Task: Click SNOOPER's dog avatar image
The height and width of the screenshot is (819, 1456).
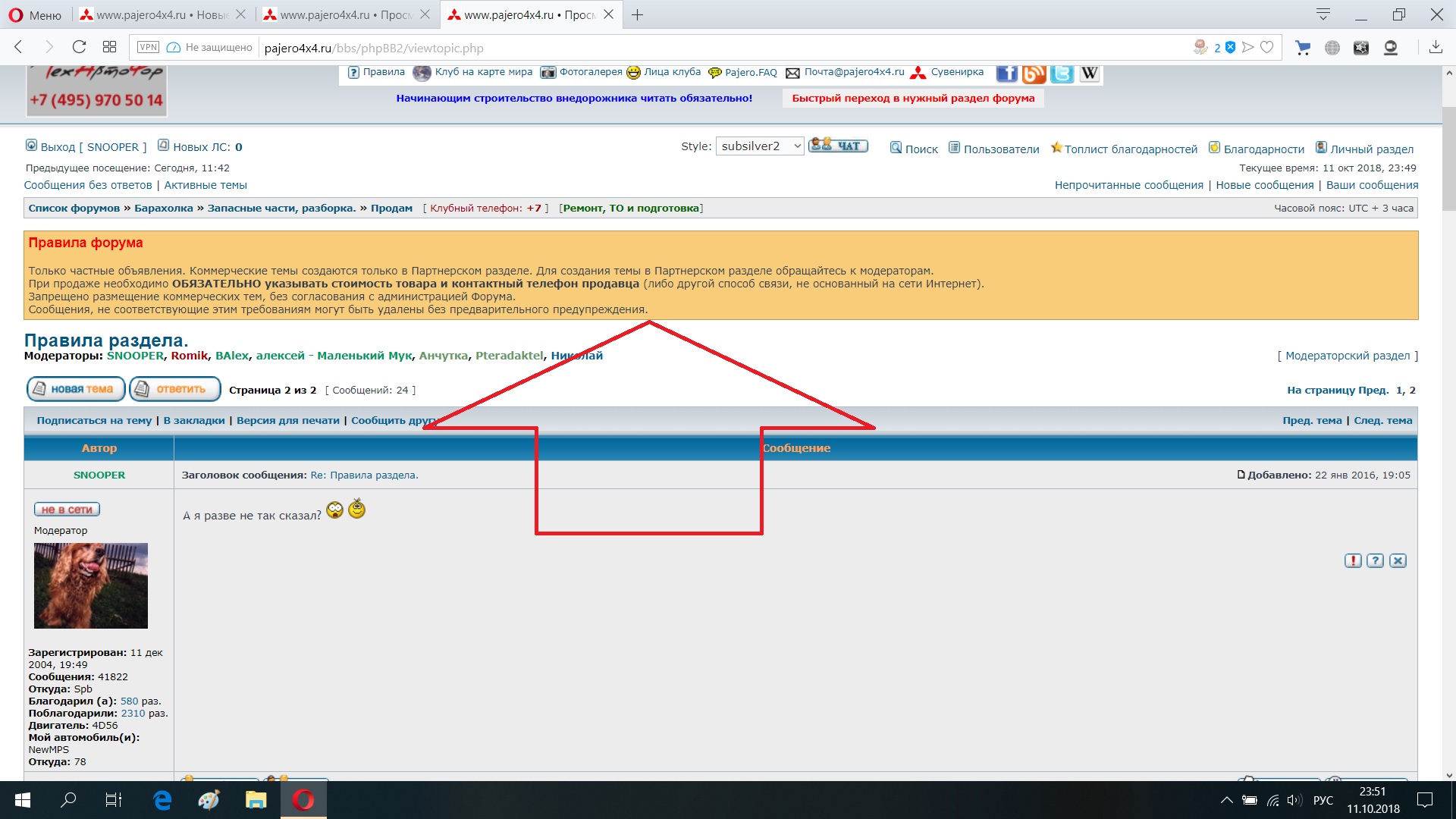Action: pyautogui.click(x=91, y=585)
